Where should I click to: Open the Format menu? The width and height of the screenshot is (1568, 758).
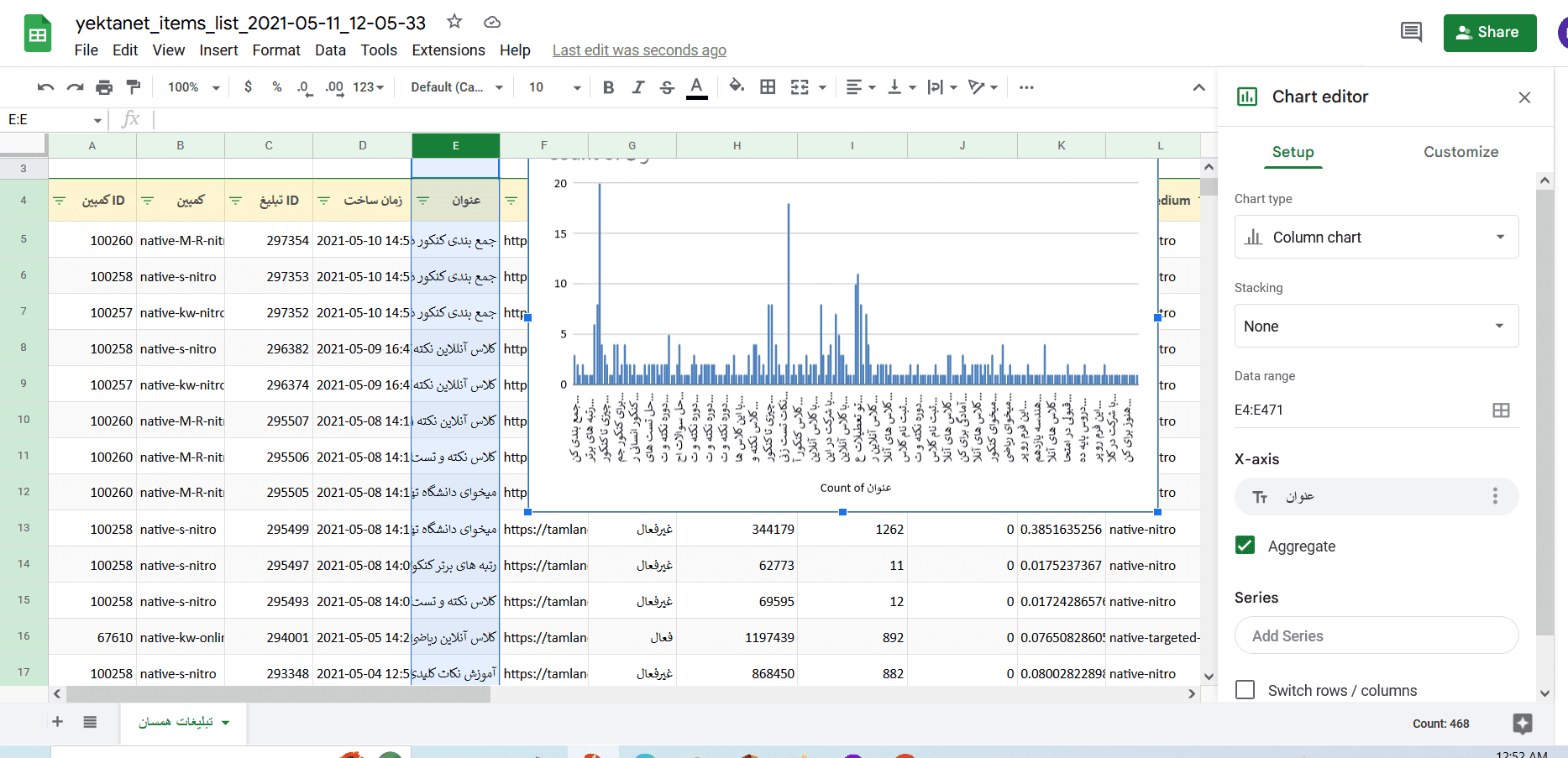[276, 50]
